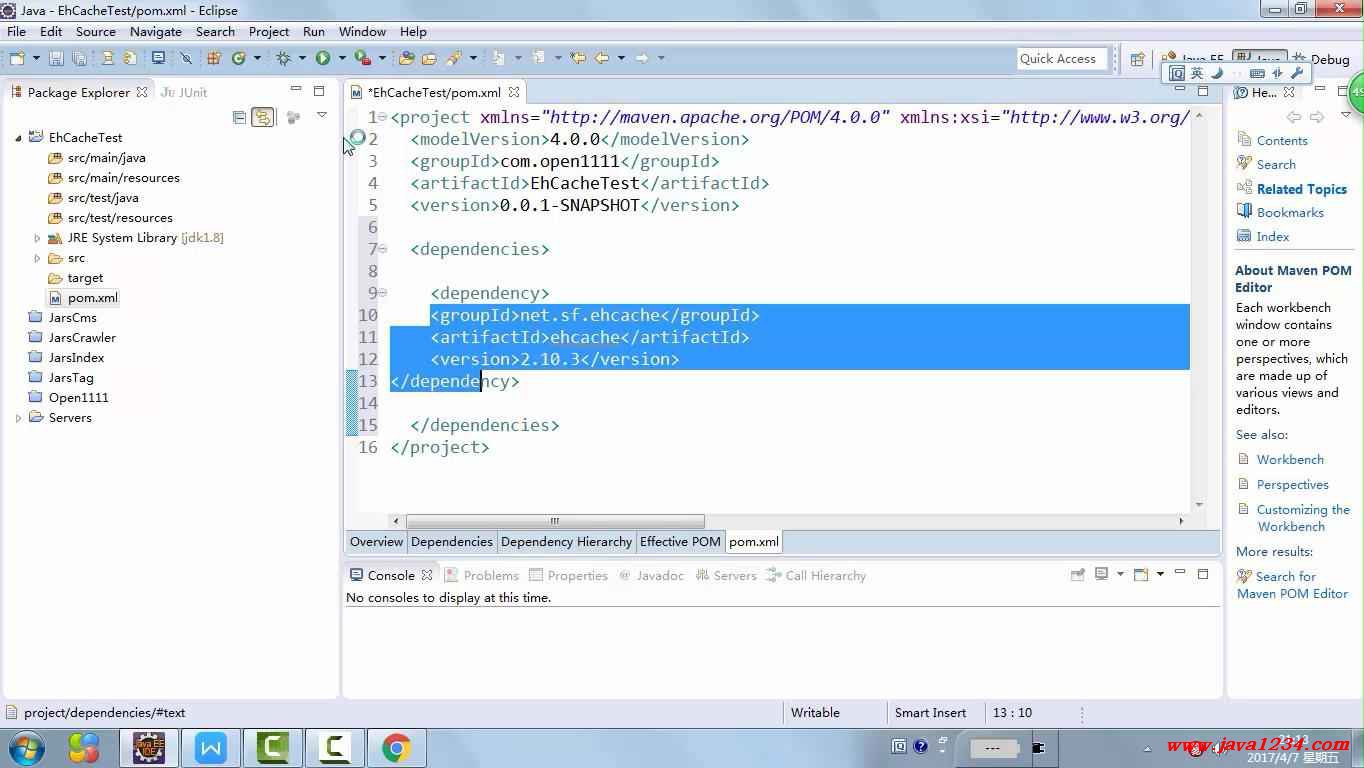Click the Open Type toolbar icon
Viewport: 1364px width, 768px height.
coord(406,58)
